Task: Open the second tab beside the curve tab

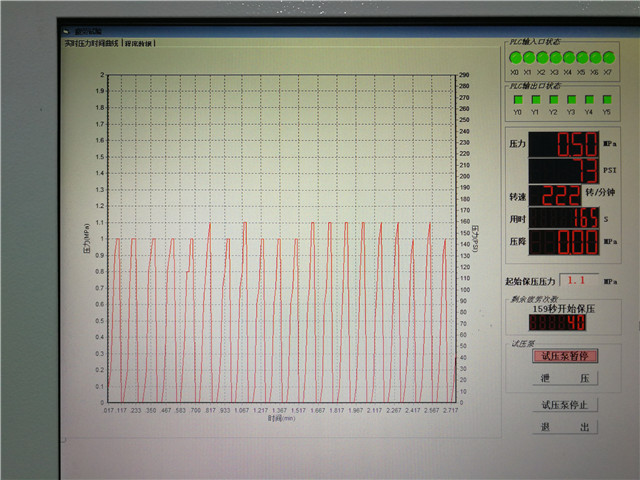Action: [139, 43]
